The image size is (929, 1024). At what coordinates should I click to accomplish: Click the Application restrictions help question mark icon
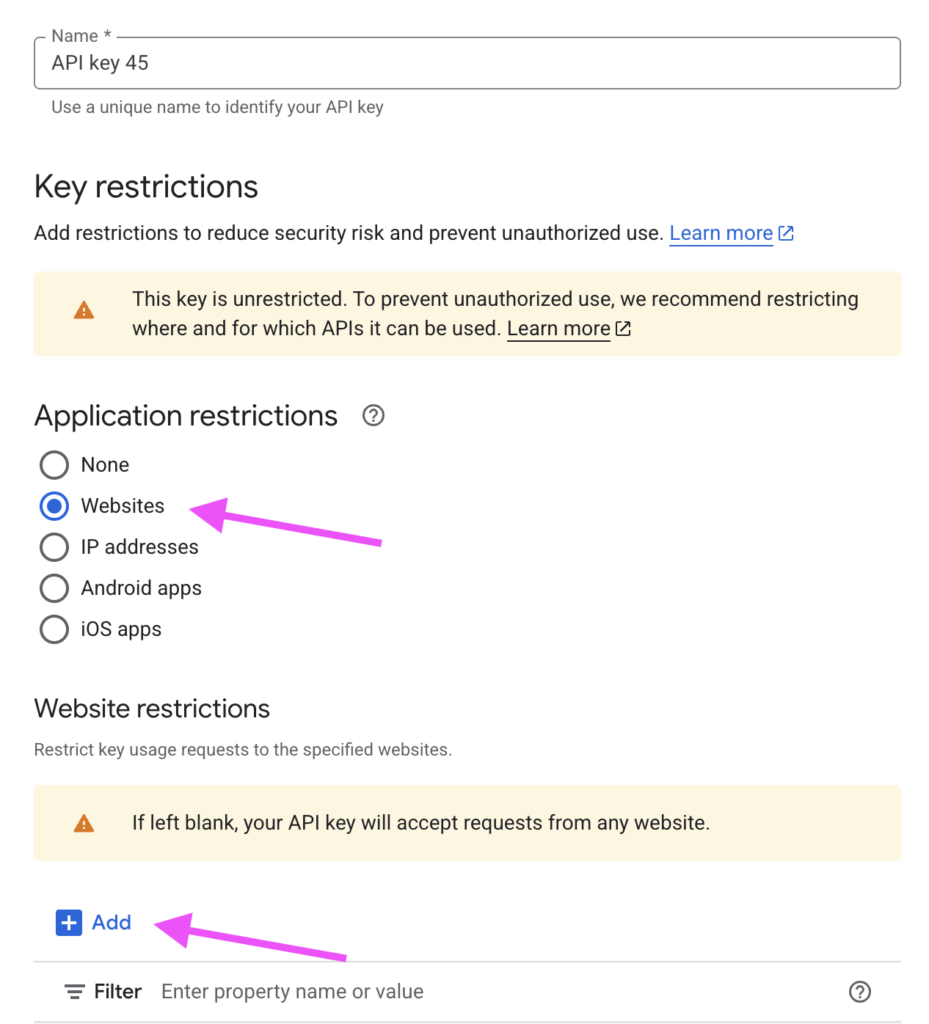coord(373,416)
